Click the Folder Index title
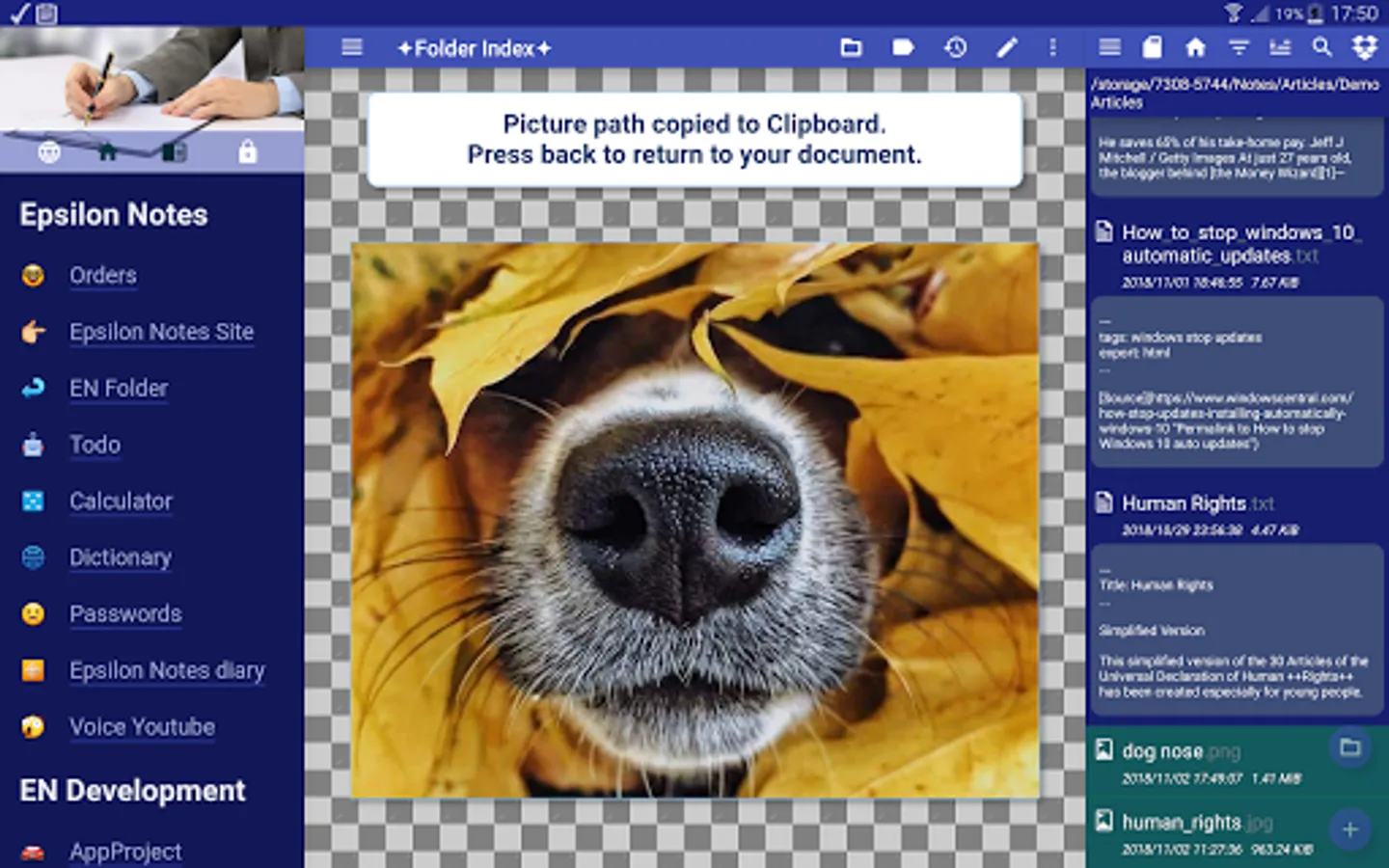This screenshot has width=1389, height=868. click(x=474, y=48)
